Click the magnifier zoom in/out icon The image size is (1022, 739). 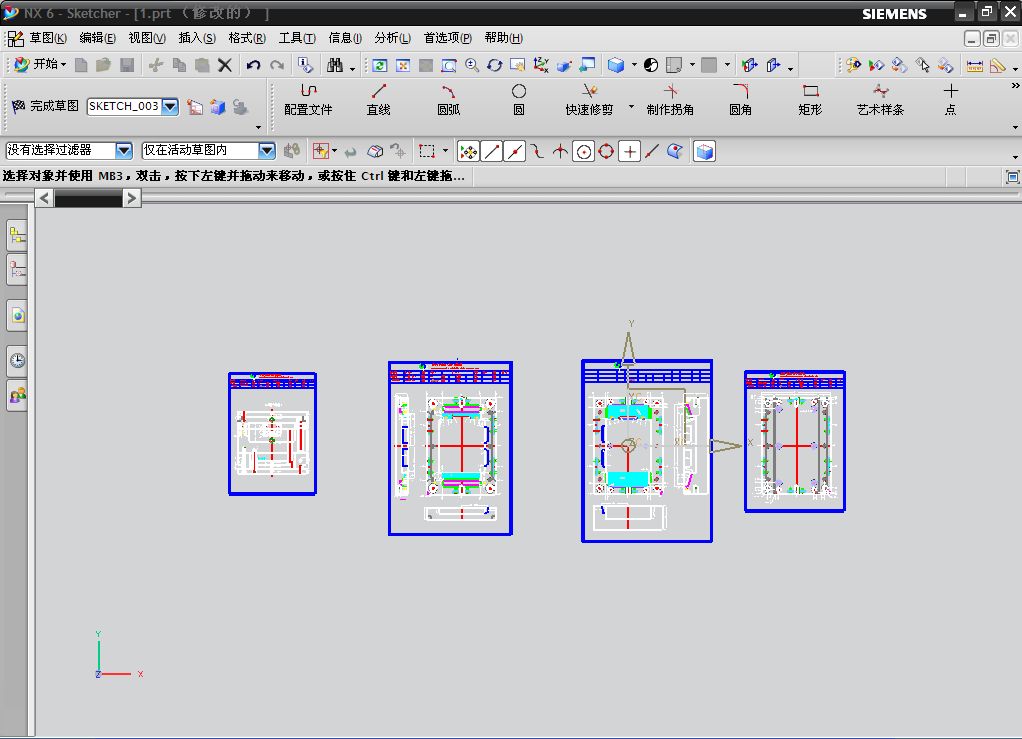pyautogui.click(x=472, y=65)
